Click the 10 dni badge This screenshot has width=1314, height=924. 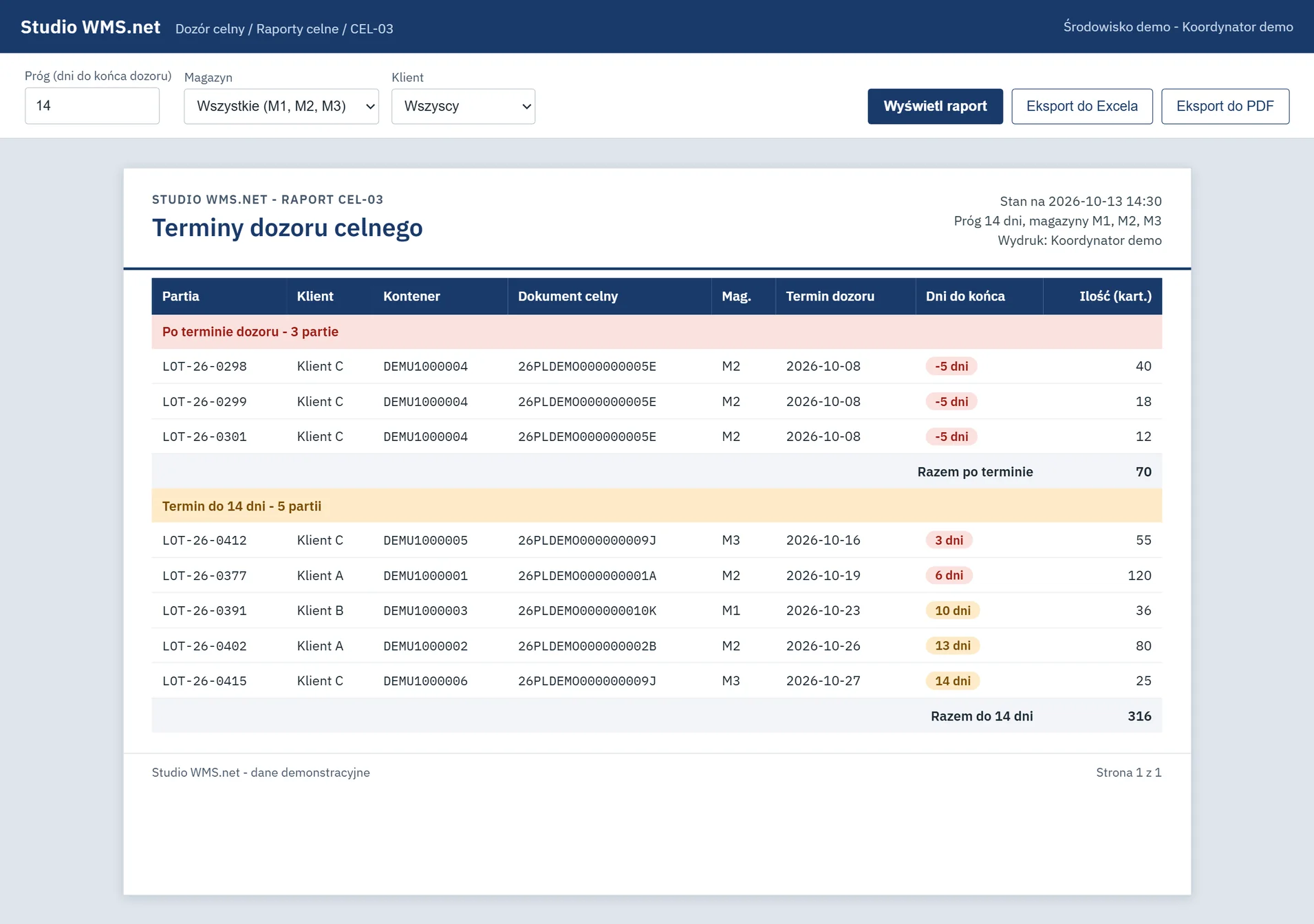pyautogui.click(x=953, y=610)
